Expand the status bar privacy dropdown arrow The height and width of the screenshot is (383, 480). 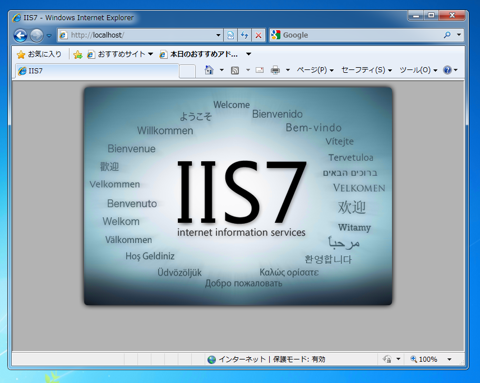point(398,359)
